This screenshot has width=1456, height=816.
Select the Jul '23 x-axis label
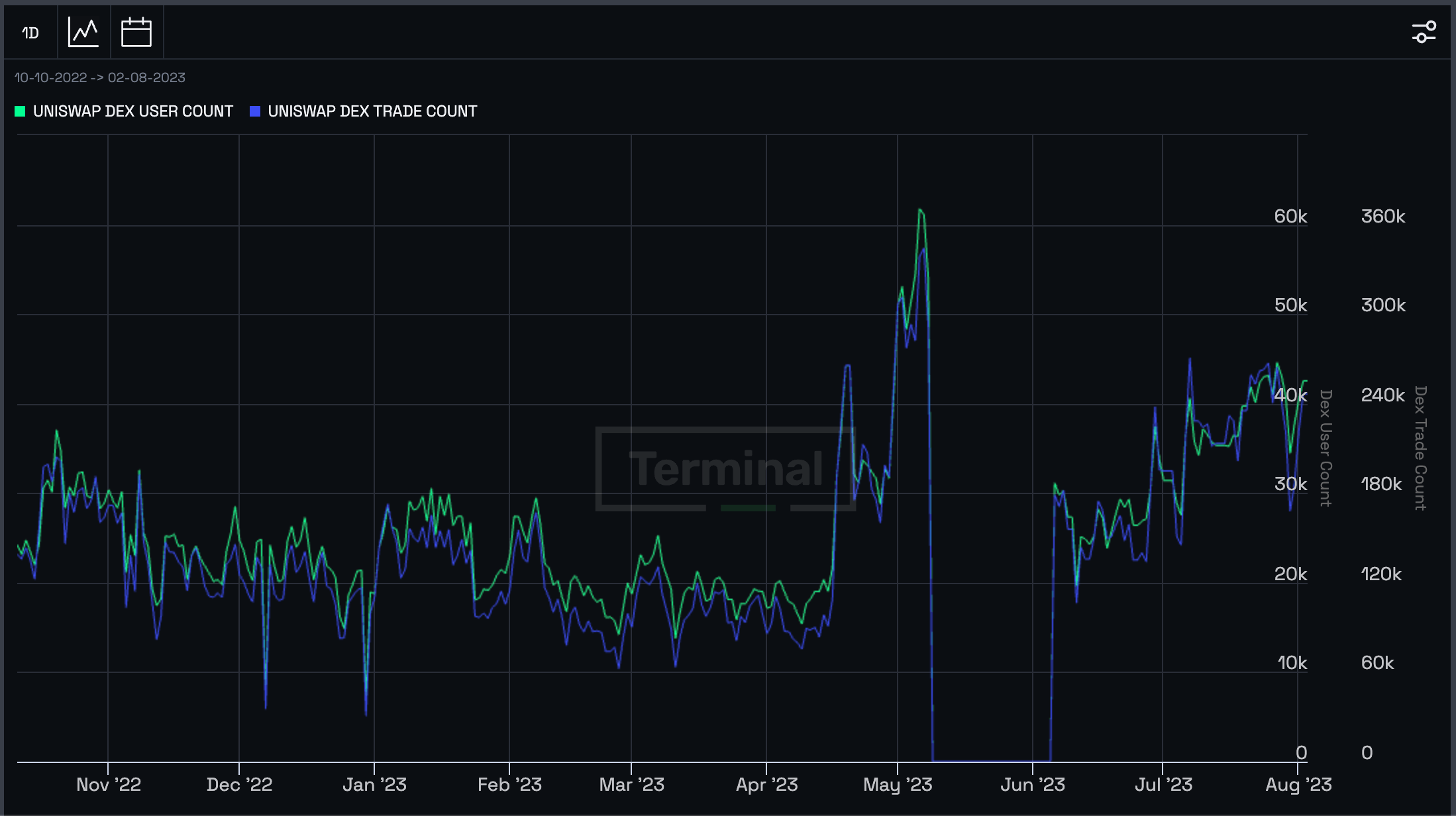(1164, 785)
